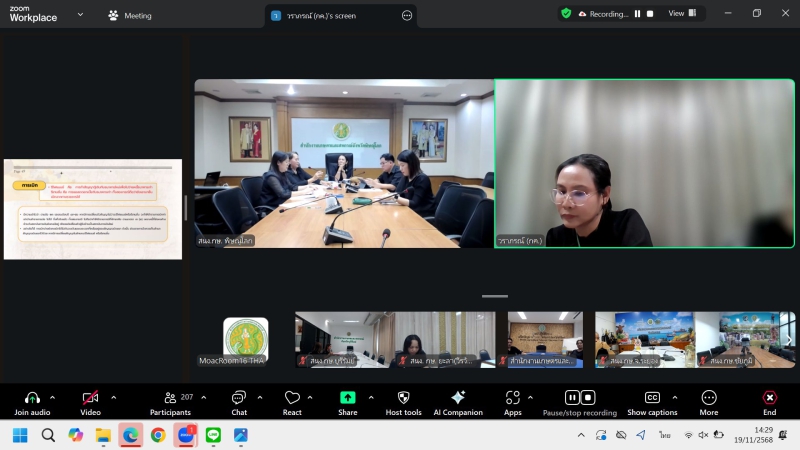Switch to the Meeting tab

[x=129, y=15]
